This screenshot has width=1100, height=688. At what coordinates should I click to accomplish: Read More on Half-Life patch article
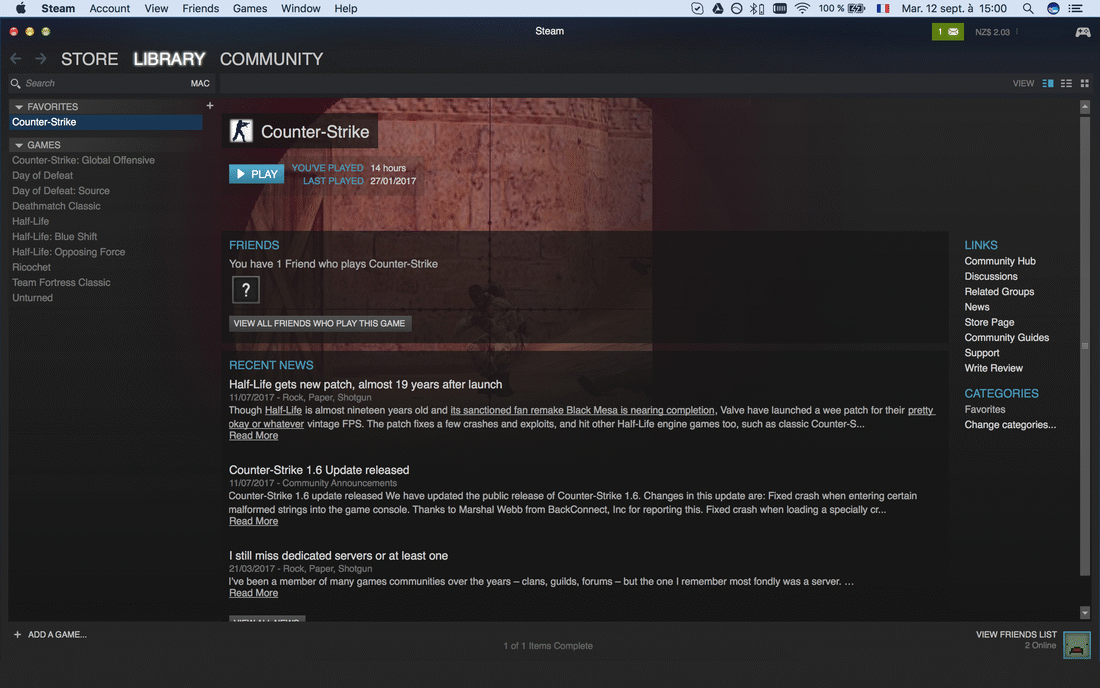tap(253, 436)
